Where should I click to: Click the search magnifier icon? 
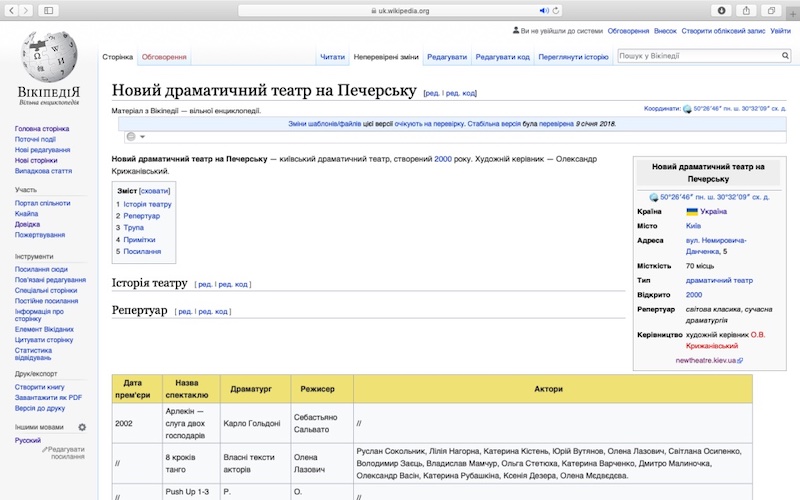[x=785, y=56]
